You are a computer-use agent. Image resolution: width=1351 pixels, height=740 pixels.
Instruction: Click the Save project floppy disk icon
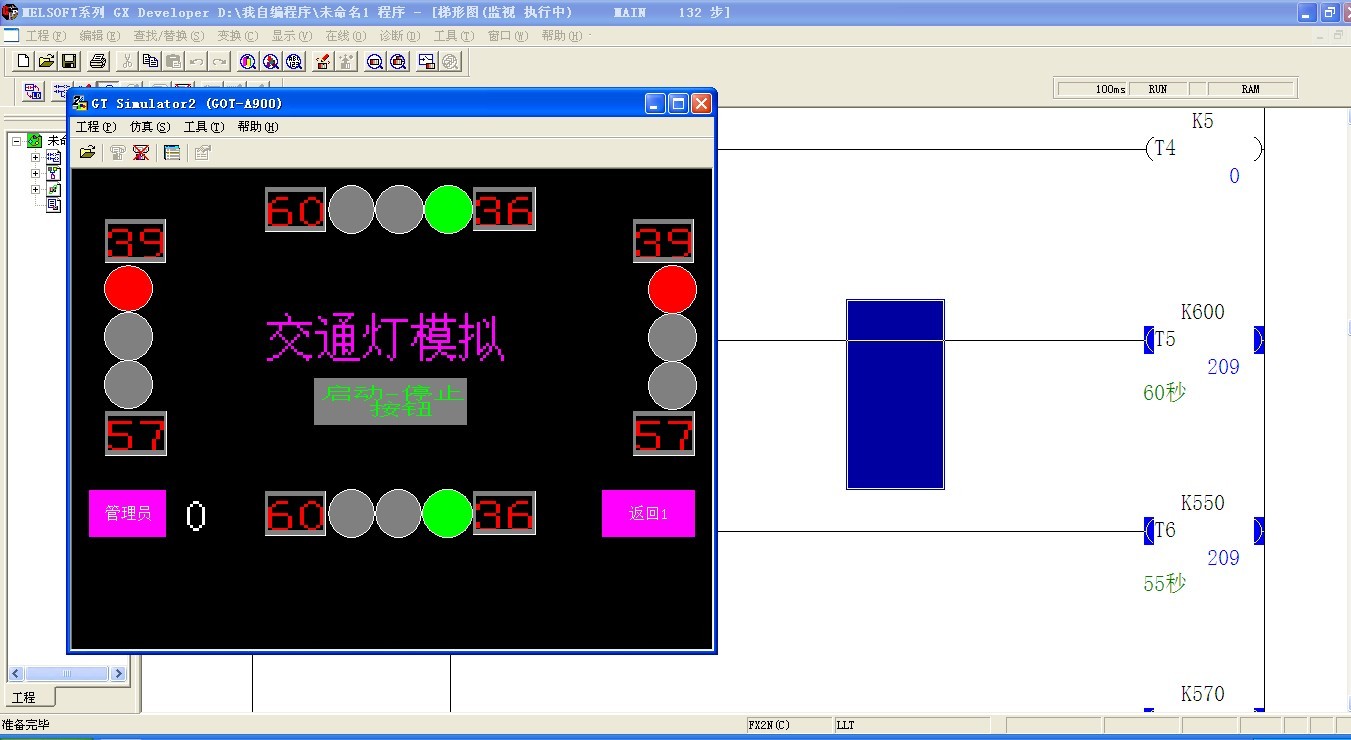click(69, 61)
